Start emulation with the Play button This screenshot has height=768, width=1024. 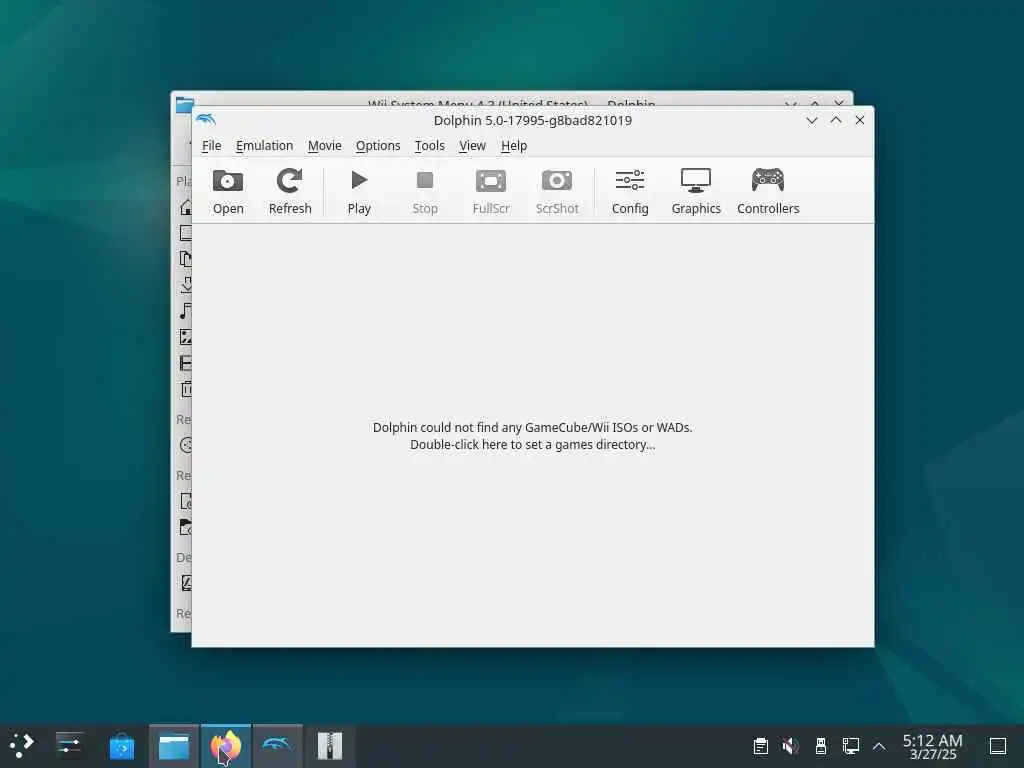click(359, 191)
